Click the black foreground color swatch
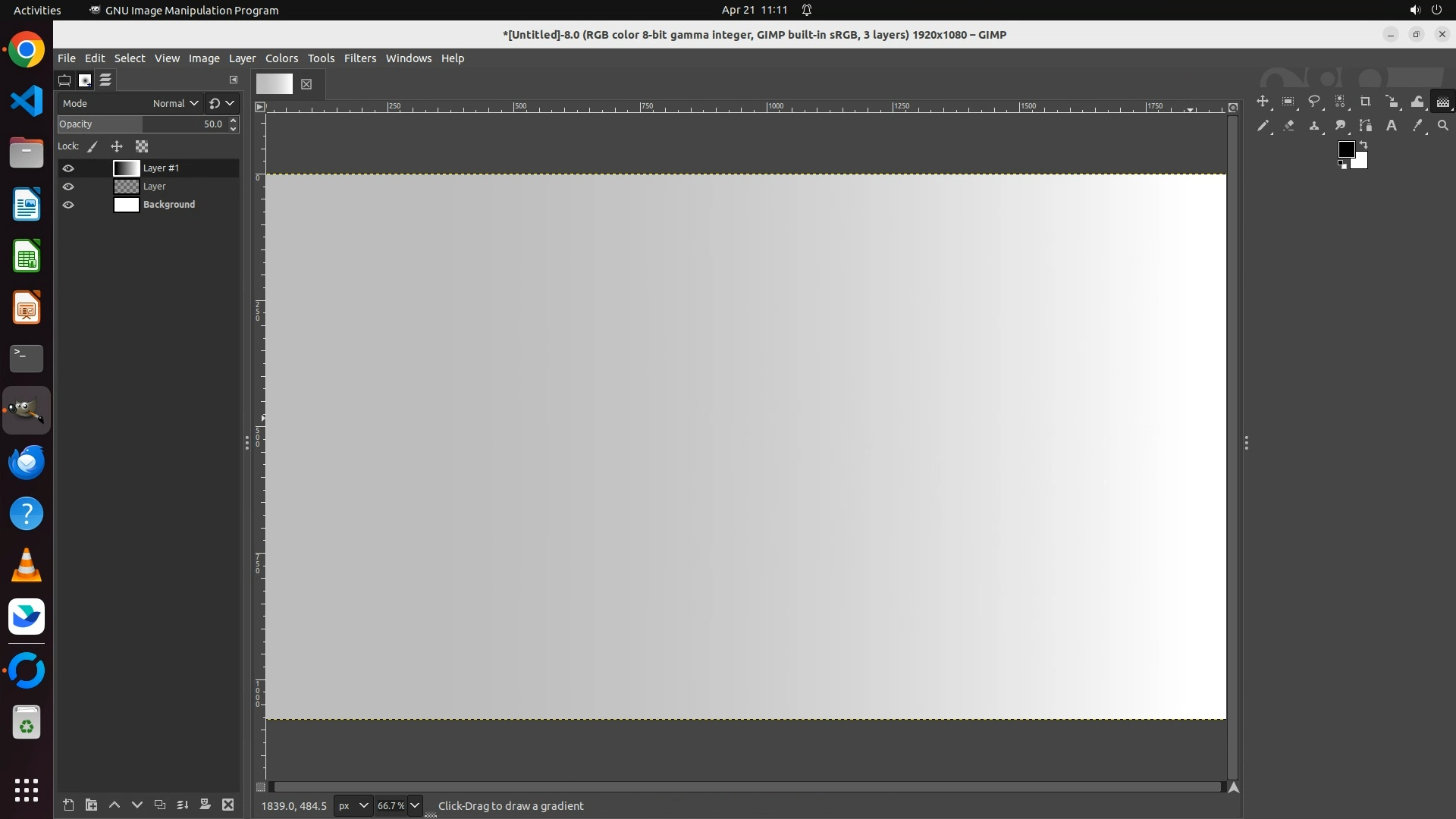 (x=1345, y=149)
